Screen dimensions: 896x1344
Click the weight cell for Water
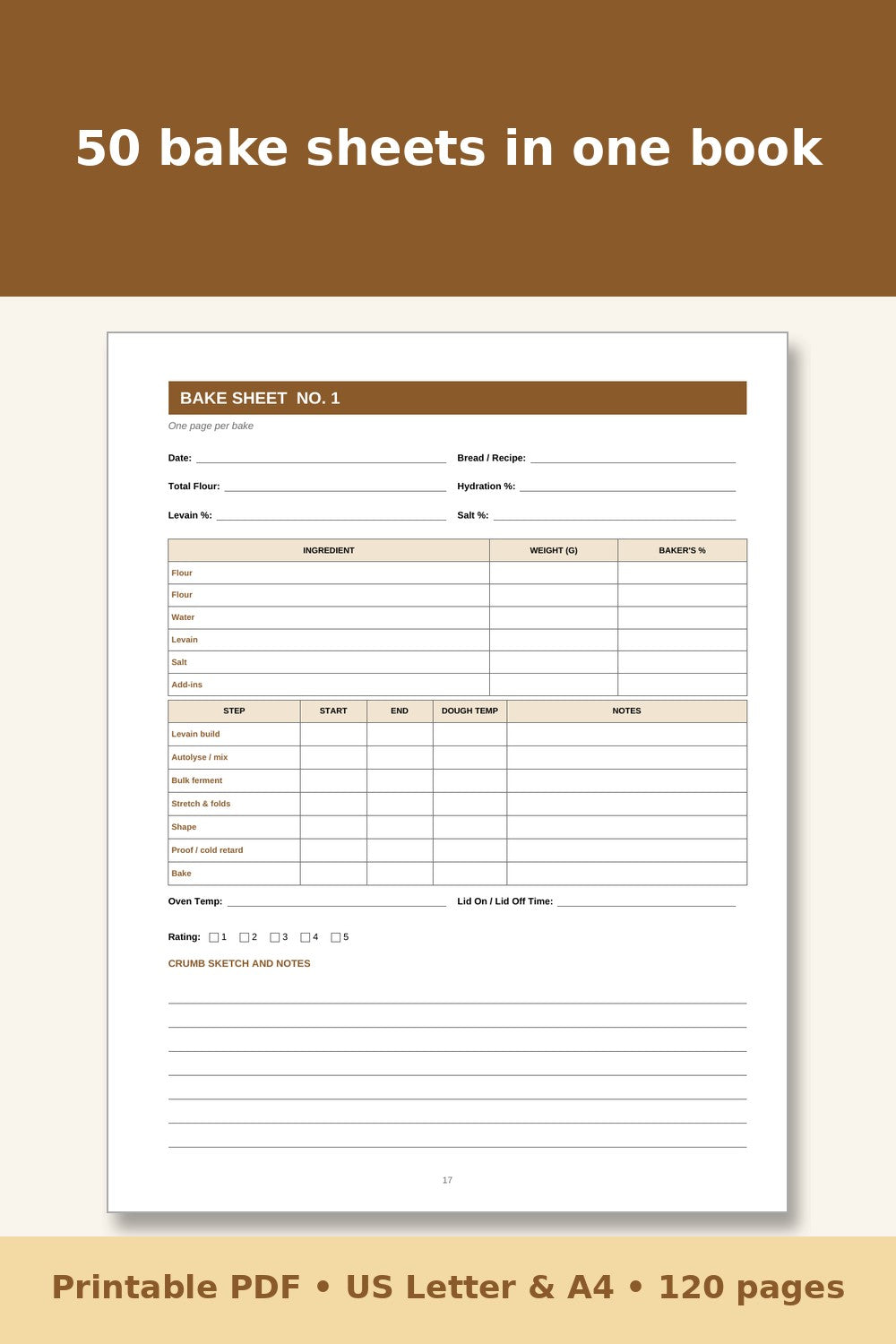tap(554, 617)
